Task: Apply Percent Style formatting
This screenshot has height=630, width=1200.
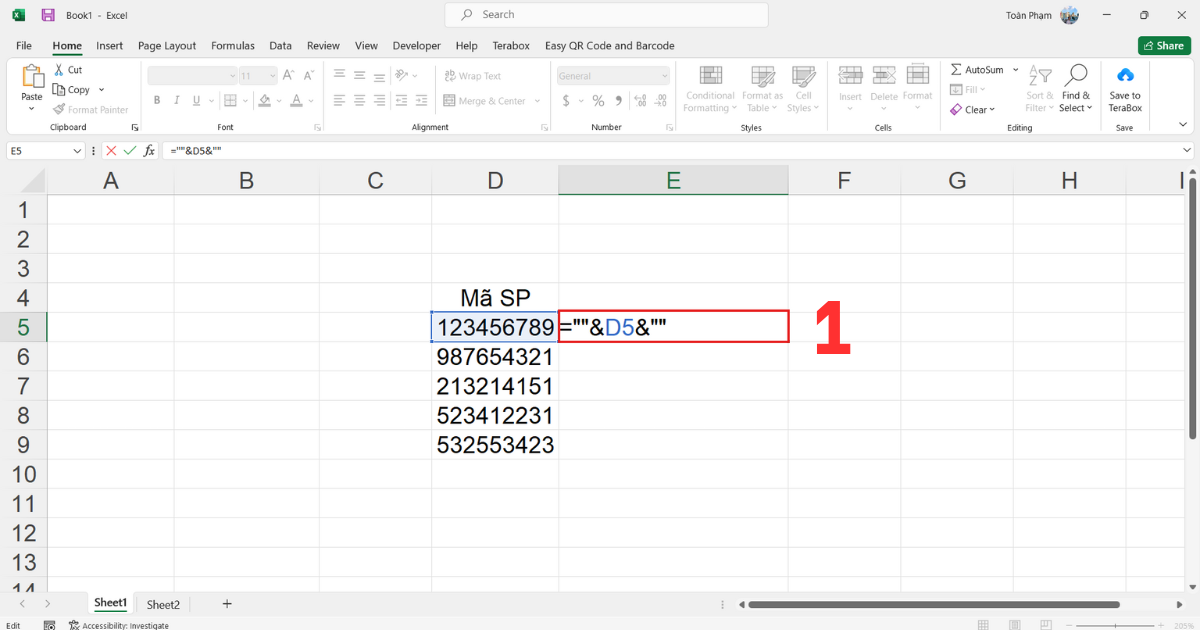Action: pyautogui.click(x=597, y=100)
